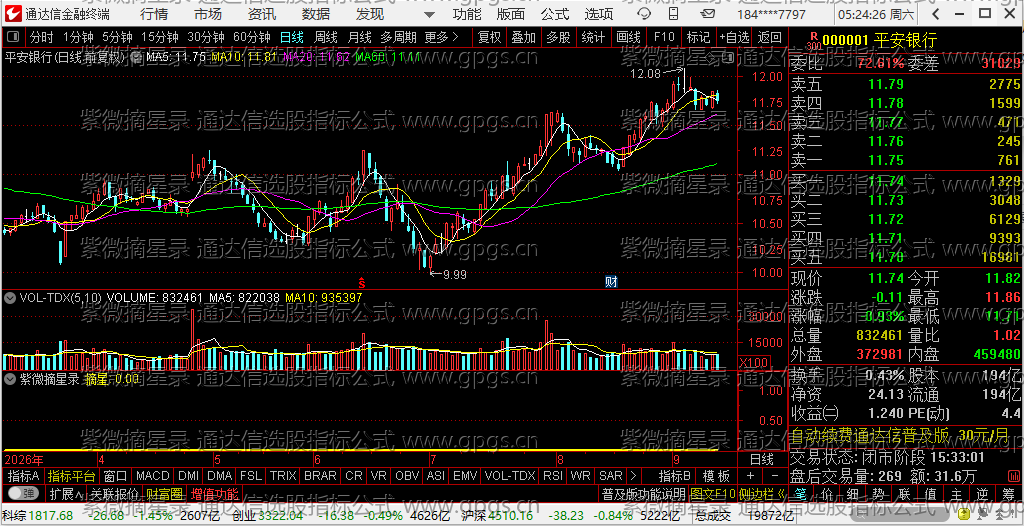1024x526 pixels.
Task: Click the 财 financial report marker
Action: [611, 282]
